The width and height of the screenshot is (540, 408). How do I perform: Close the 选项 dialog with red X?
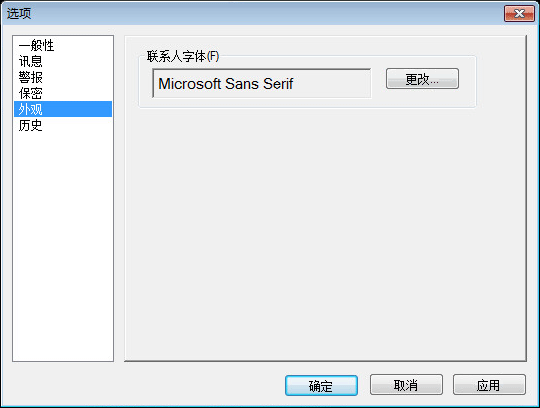[x=519, y=13]
